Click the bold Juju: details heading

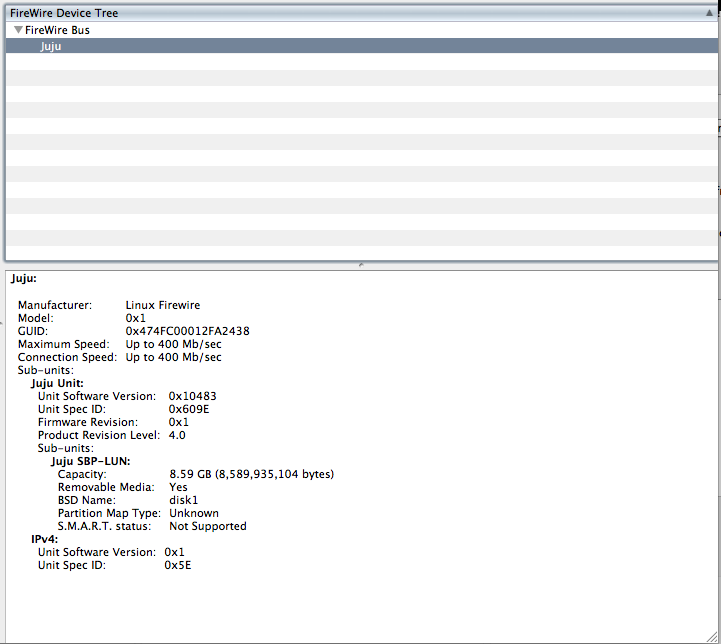[23, 279]
